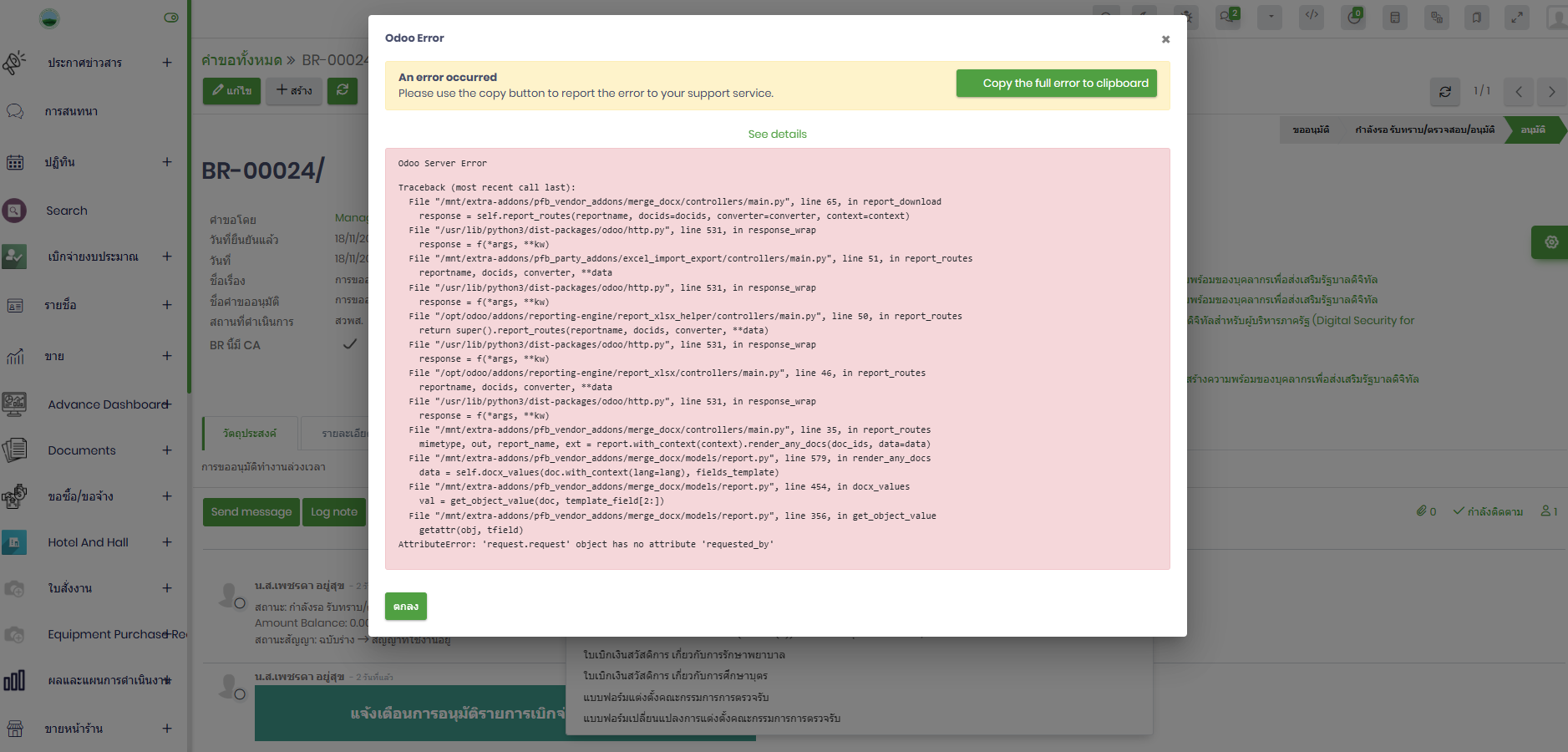Image resolution: width=1568 pixels, height=752 pixels.
Task: Open the ปฏิทิน calendar icon
Action: click(15, 162)
